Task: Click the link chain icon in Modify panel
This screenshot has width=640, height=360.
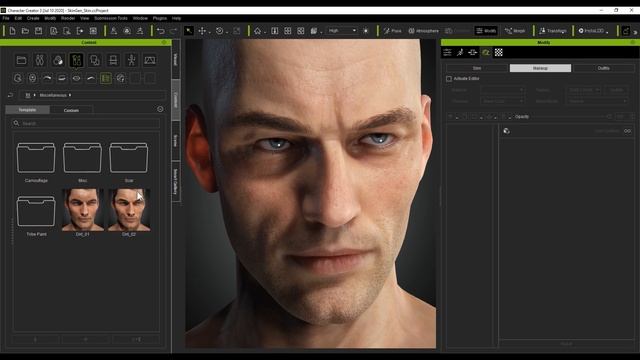Action: coord(627,131)
